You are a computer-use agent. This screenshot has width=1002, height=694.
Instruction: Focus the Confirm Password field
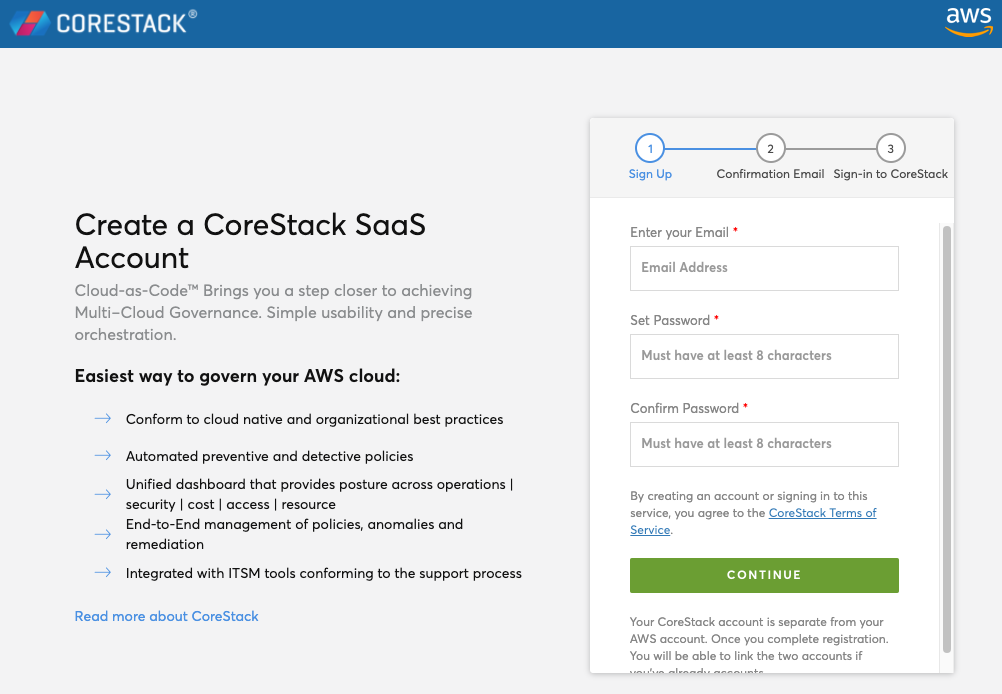(764, 444)
